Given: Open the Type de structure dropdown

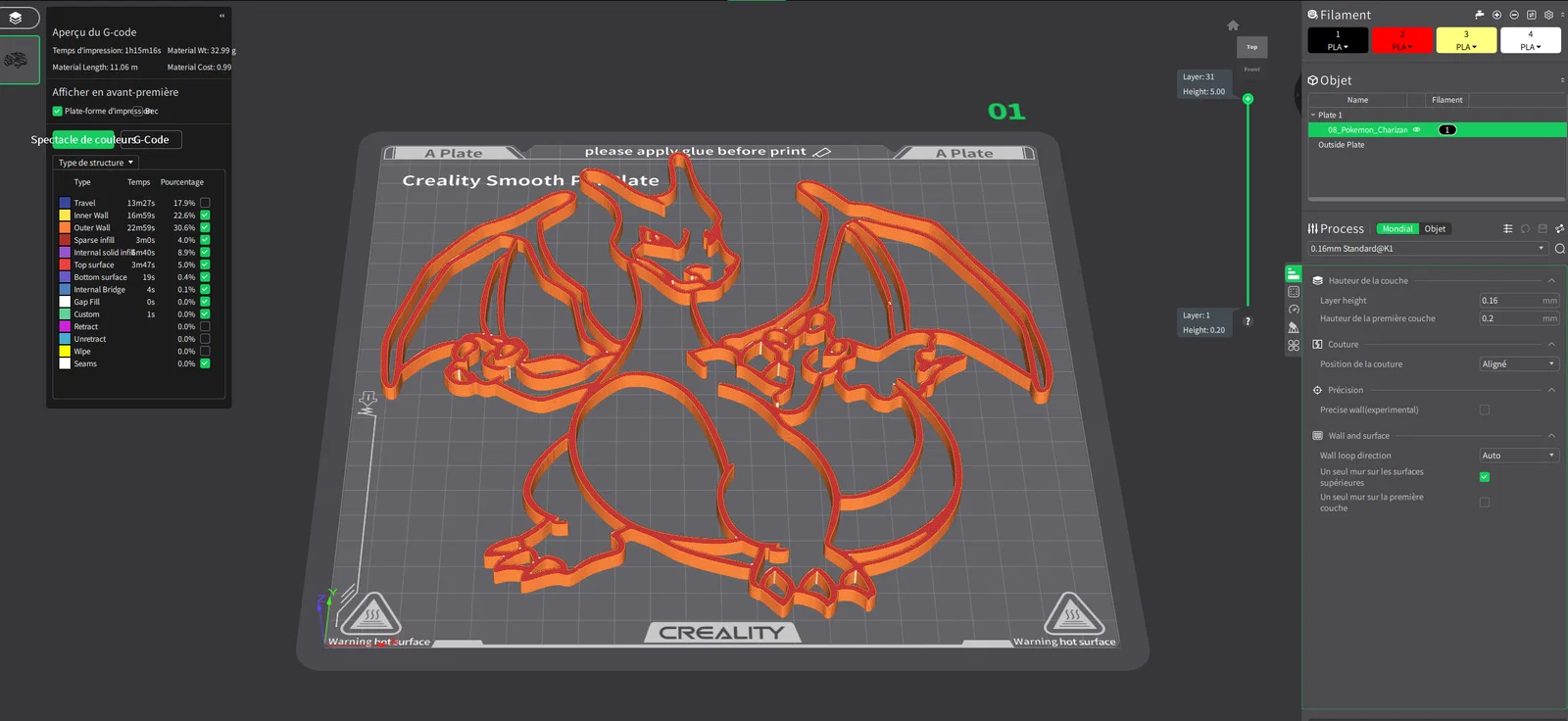Looking at the screenshot, I should coord(96,163).
